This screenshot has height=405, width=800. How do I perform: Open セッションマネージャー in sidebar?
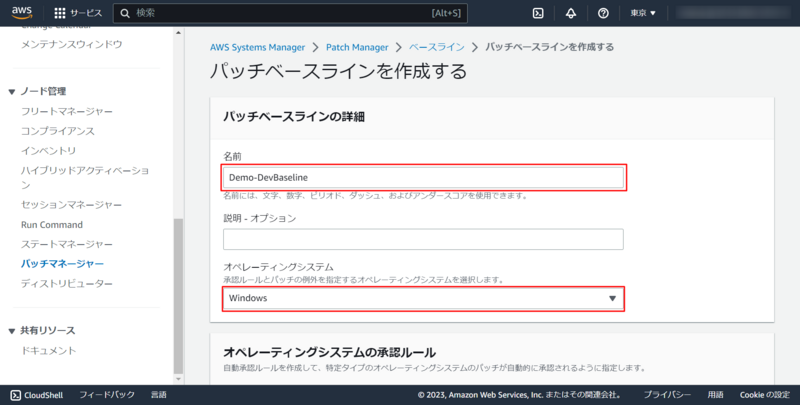[x=71, y=205]
